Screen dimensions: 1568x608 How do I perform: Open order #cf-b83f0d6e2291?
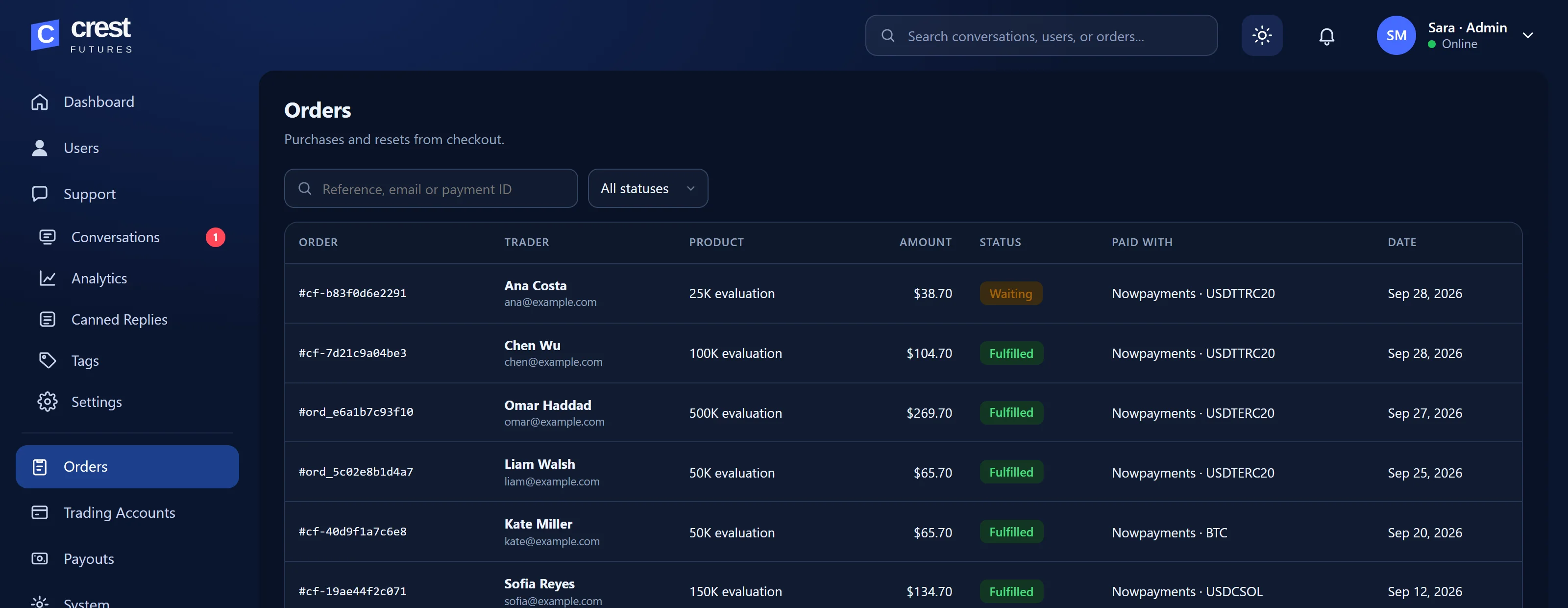pyautogui.click(x=352, y=294)
